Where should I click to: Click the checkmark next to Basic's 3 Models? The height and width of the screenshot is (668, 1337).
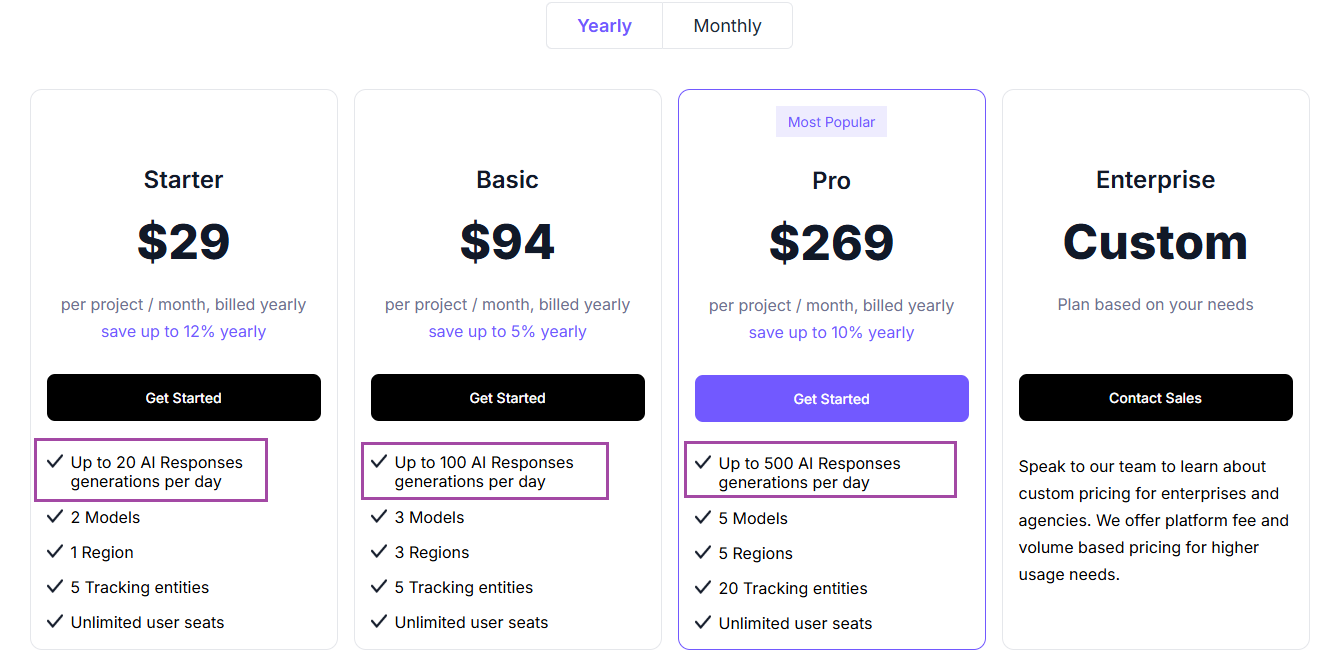pyautogui.click(x=379, y=517)
